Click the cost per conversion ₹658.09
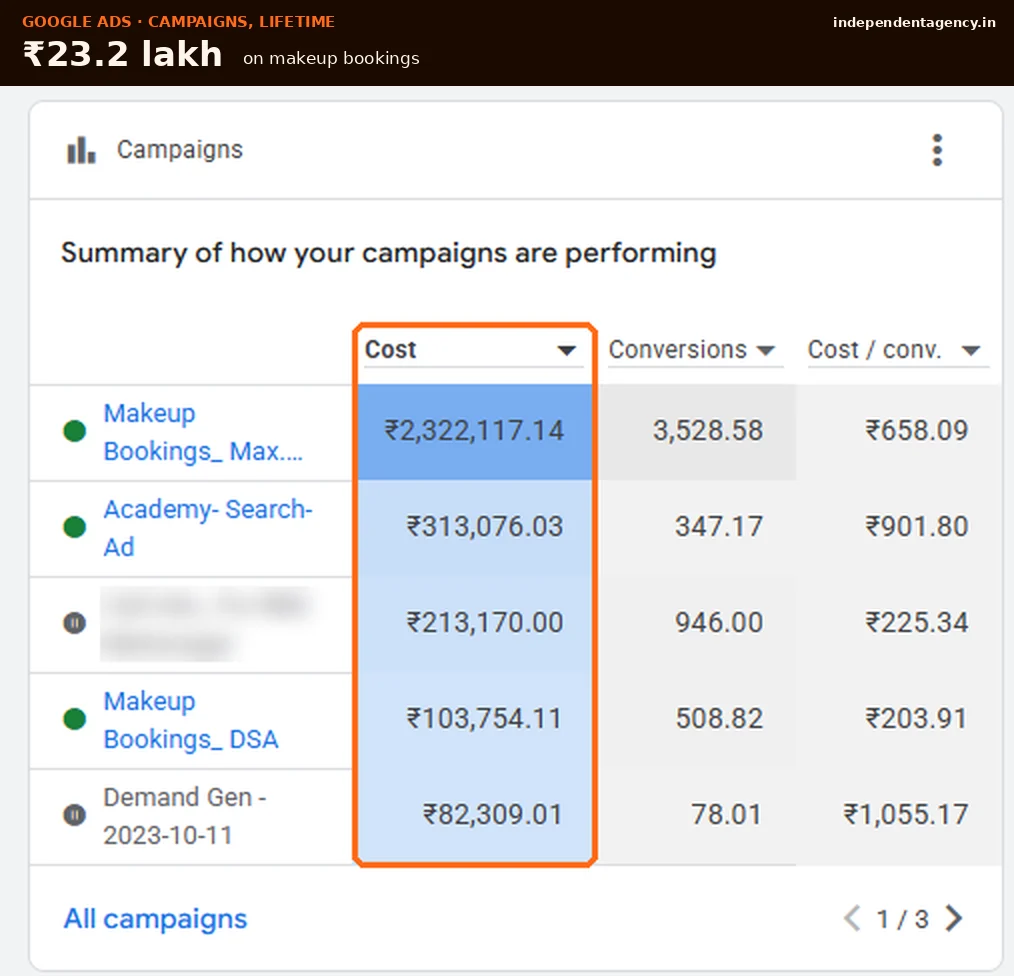The image size is (1014, 976). 917,431
